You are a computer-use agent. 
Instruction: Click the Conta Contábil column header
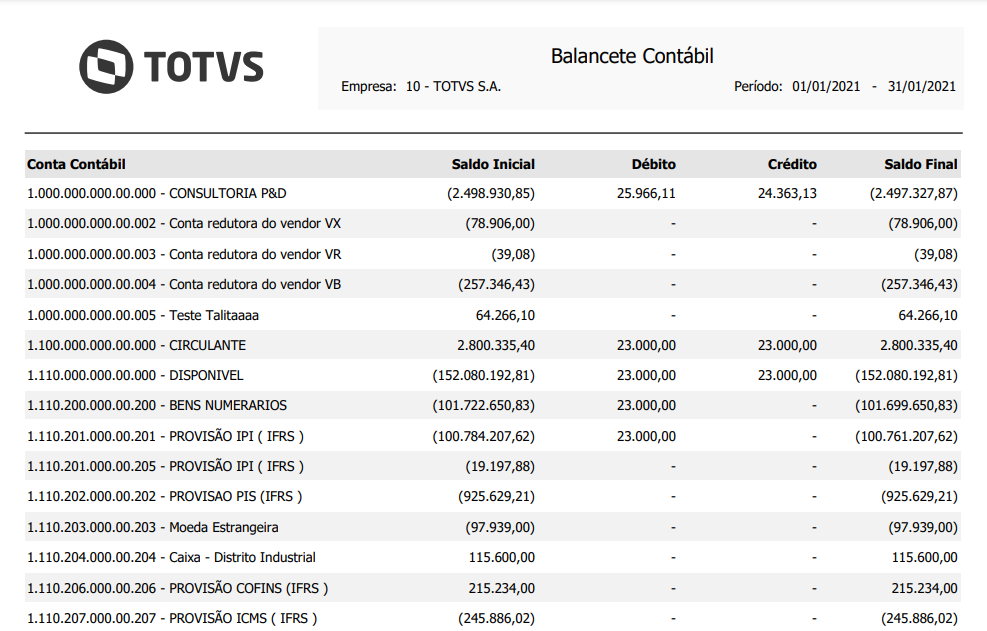tap(76, 164)
